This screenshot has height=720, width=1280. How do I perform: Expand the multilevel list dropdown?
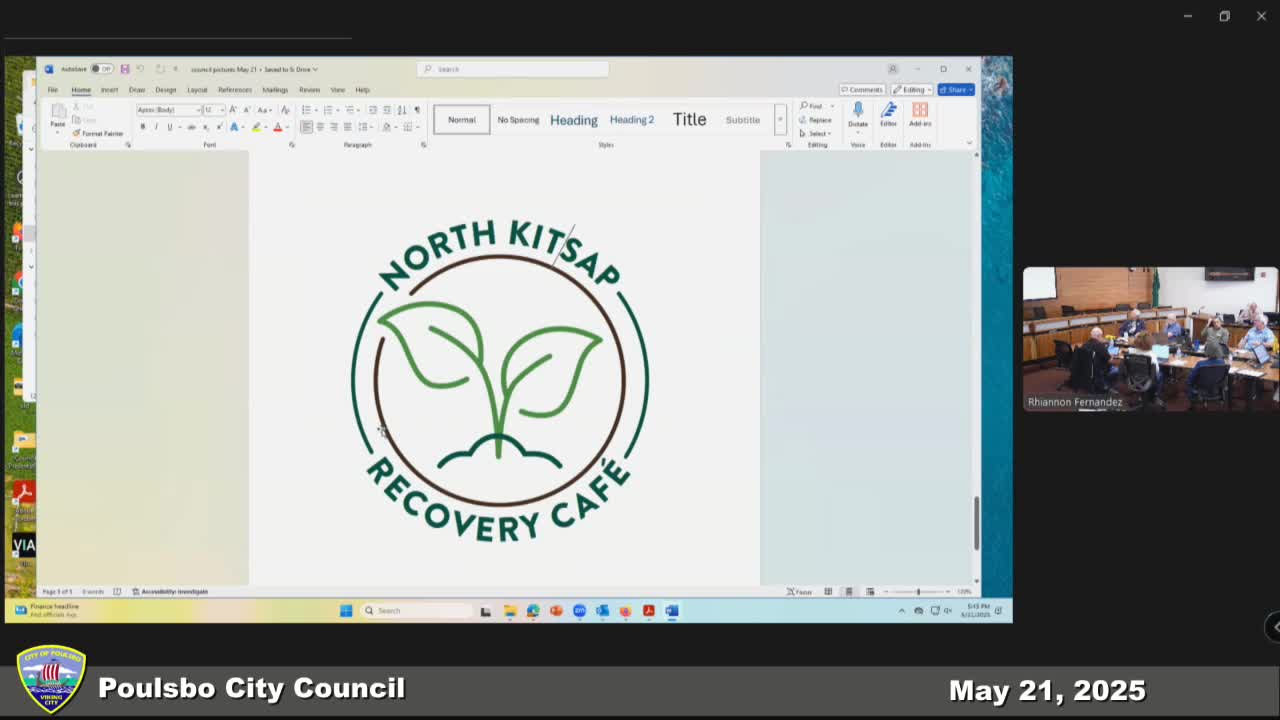(x=358, y=109)
